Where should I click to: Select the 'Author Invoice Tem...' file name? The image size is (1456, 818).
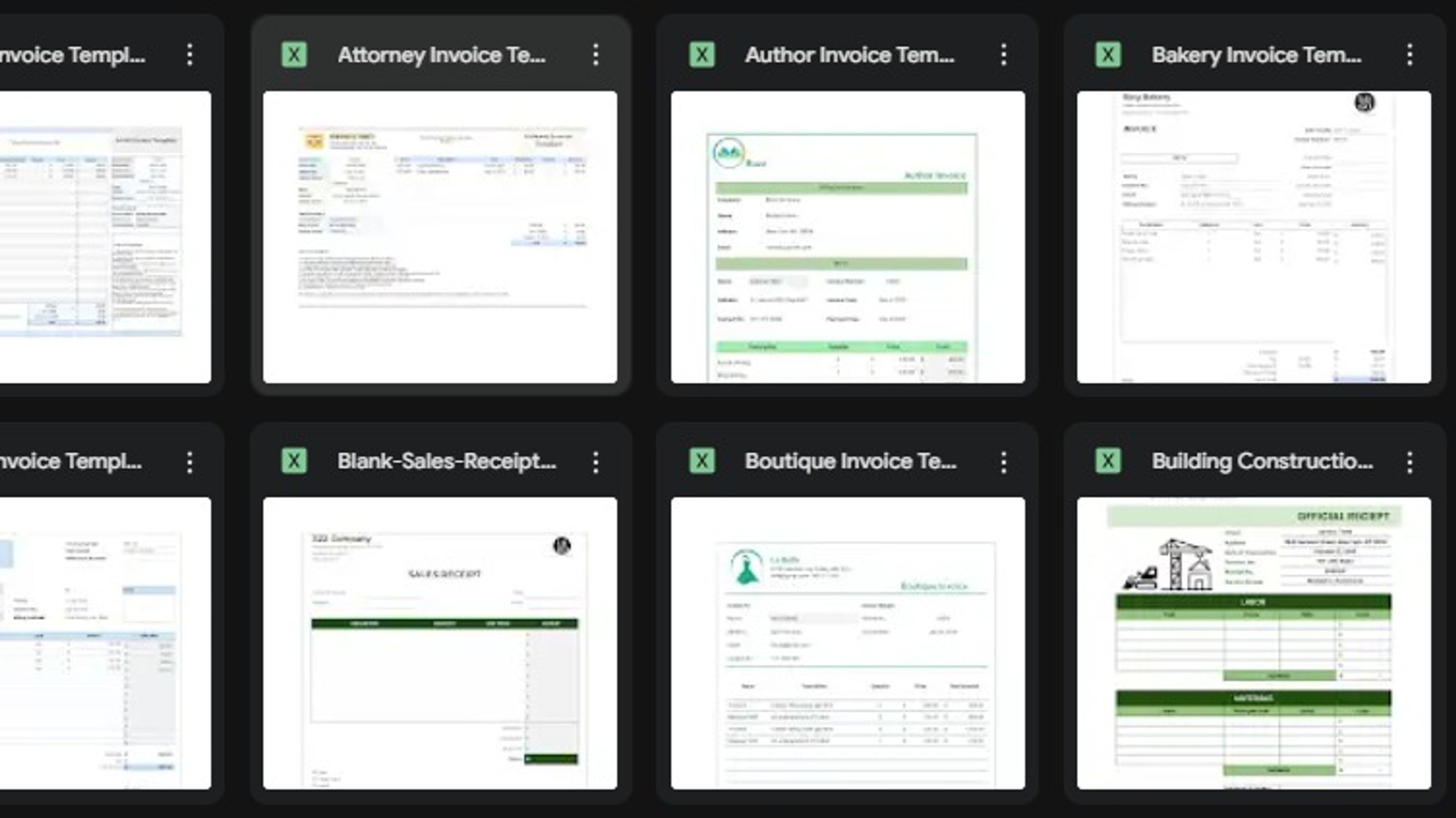coord(850,55)
